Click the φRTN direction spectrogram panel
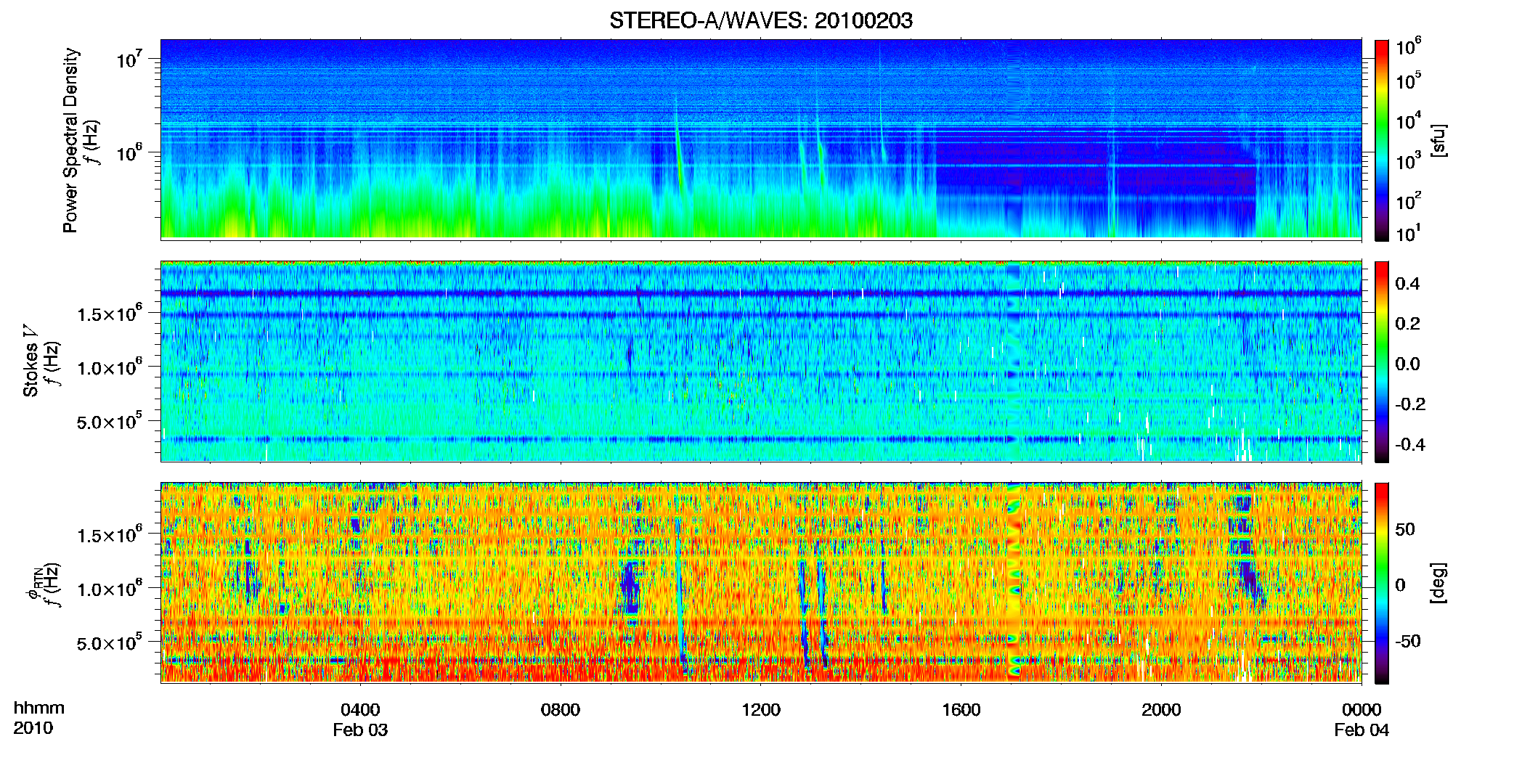Screen dimensions: 1522x784 [x=761, y=582]
